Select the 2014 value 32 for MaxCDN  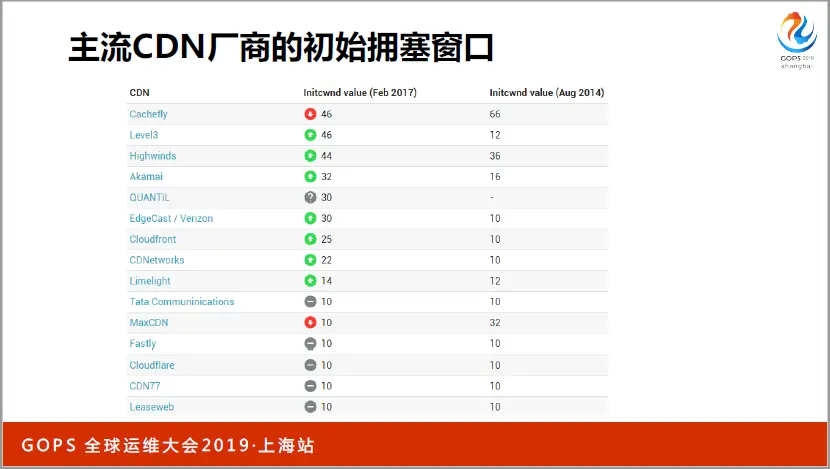coord(495,322)
